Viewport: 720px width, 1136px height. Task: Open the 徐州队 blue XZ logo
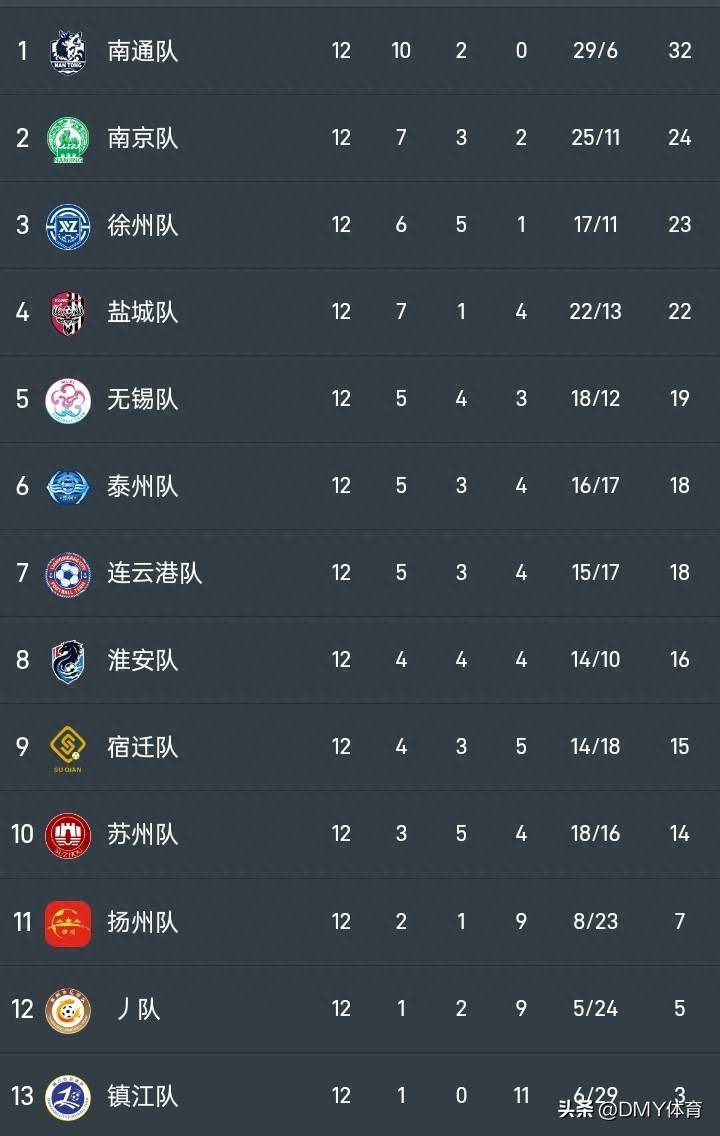tap(68, 225)
